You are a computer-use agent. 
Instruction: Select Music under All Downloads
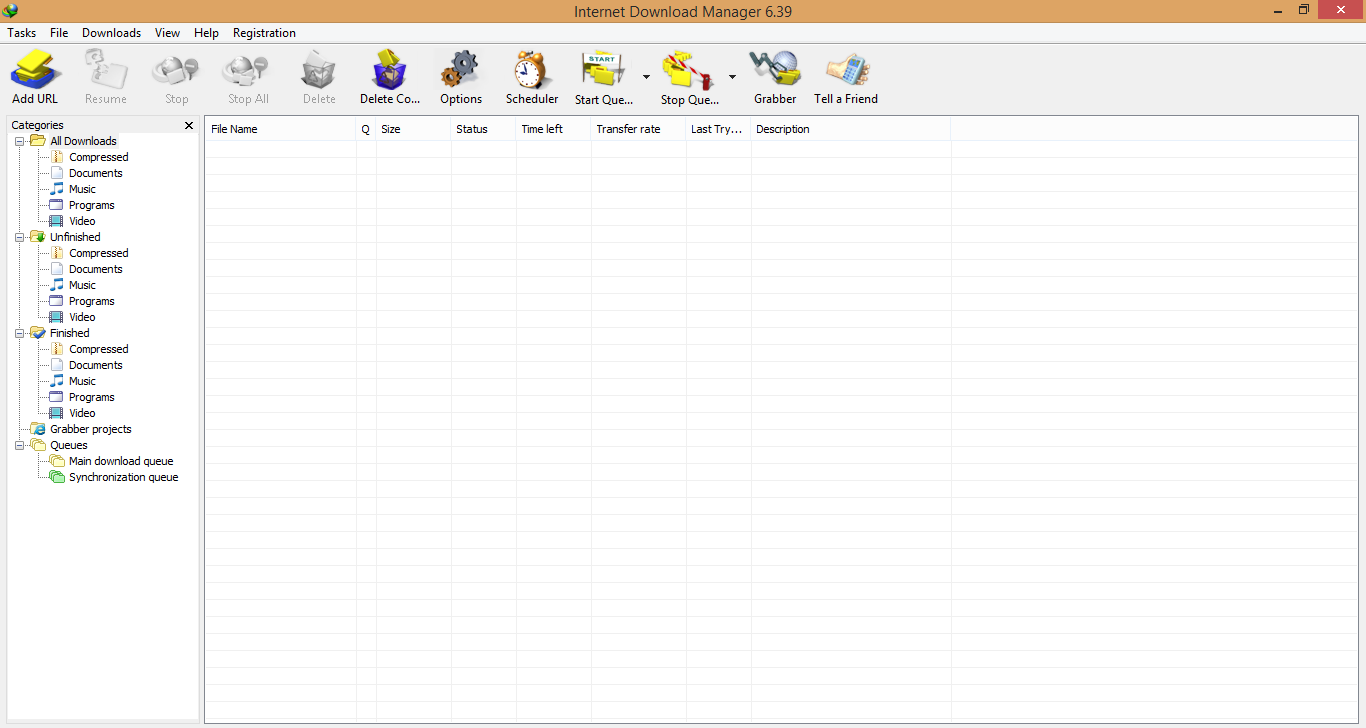(x=82, y=189)
